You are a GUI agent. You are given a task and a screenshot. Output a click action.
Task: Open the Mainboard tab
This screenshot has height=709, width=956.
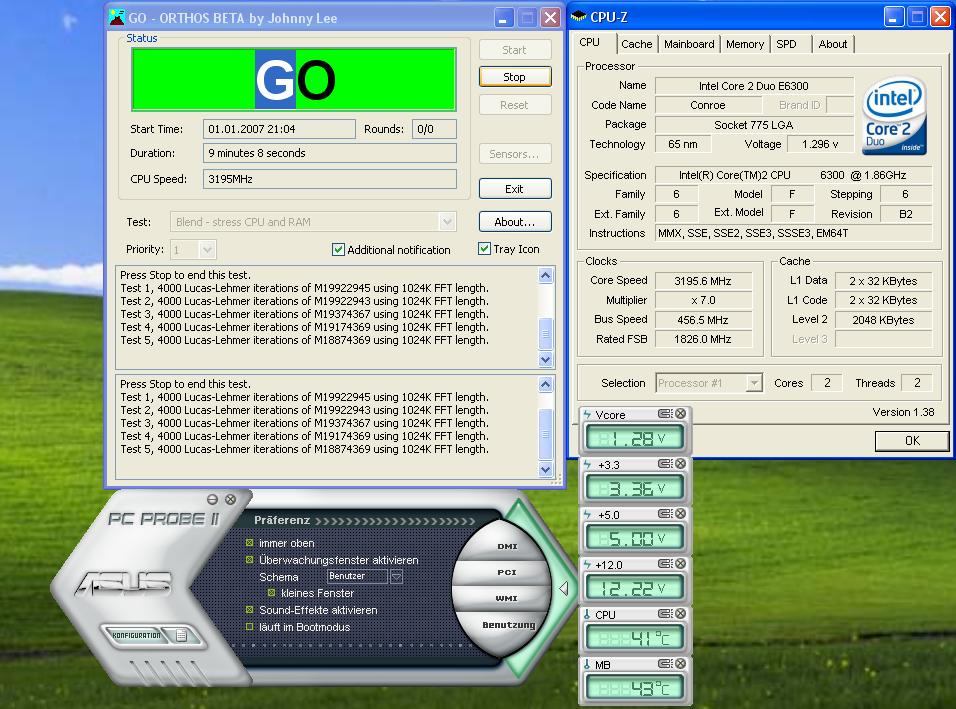(x=689, y=44)
